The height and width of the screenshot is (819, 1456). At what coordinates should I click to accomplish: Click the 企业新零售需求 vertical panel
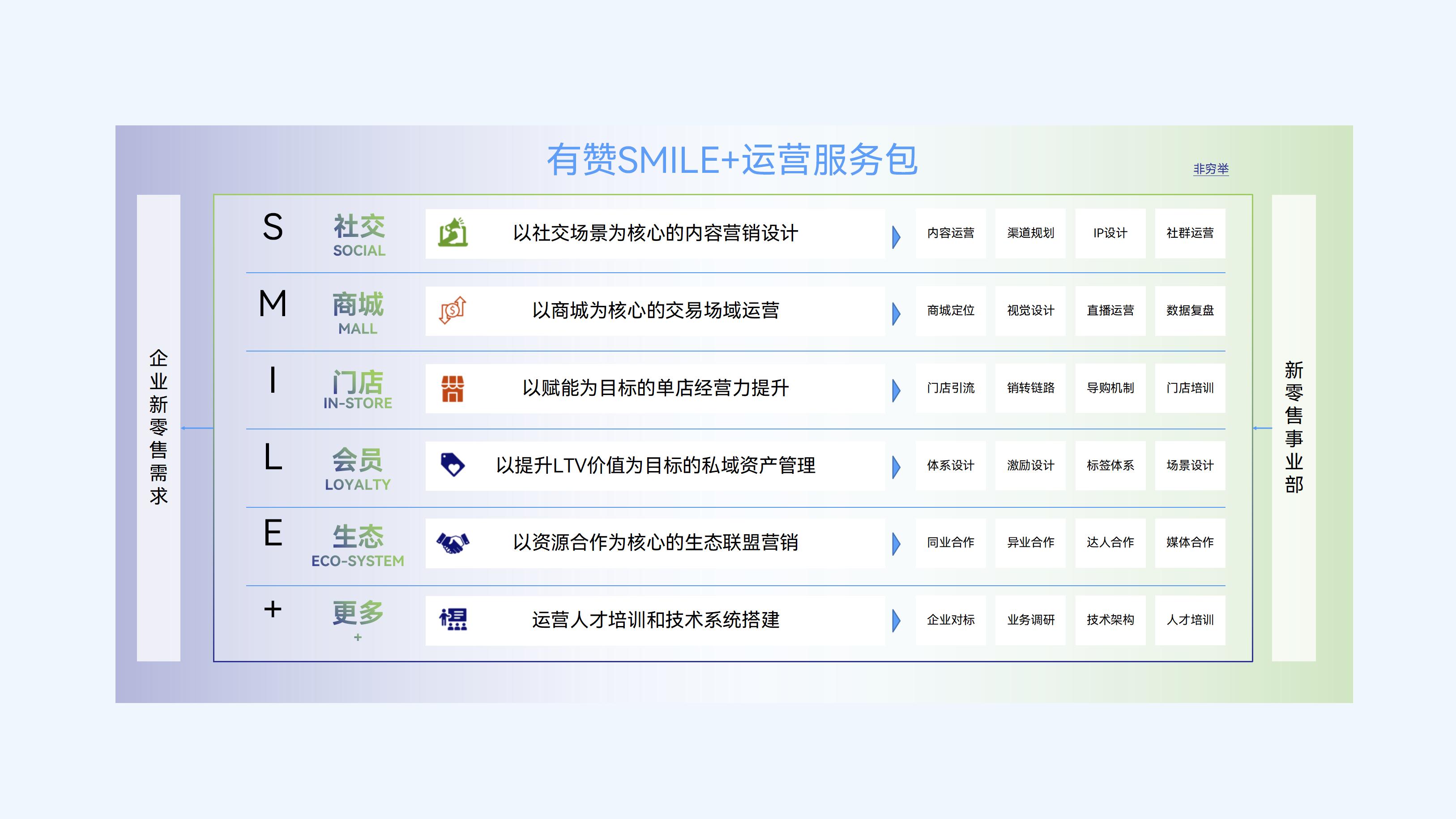[158, 428]
